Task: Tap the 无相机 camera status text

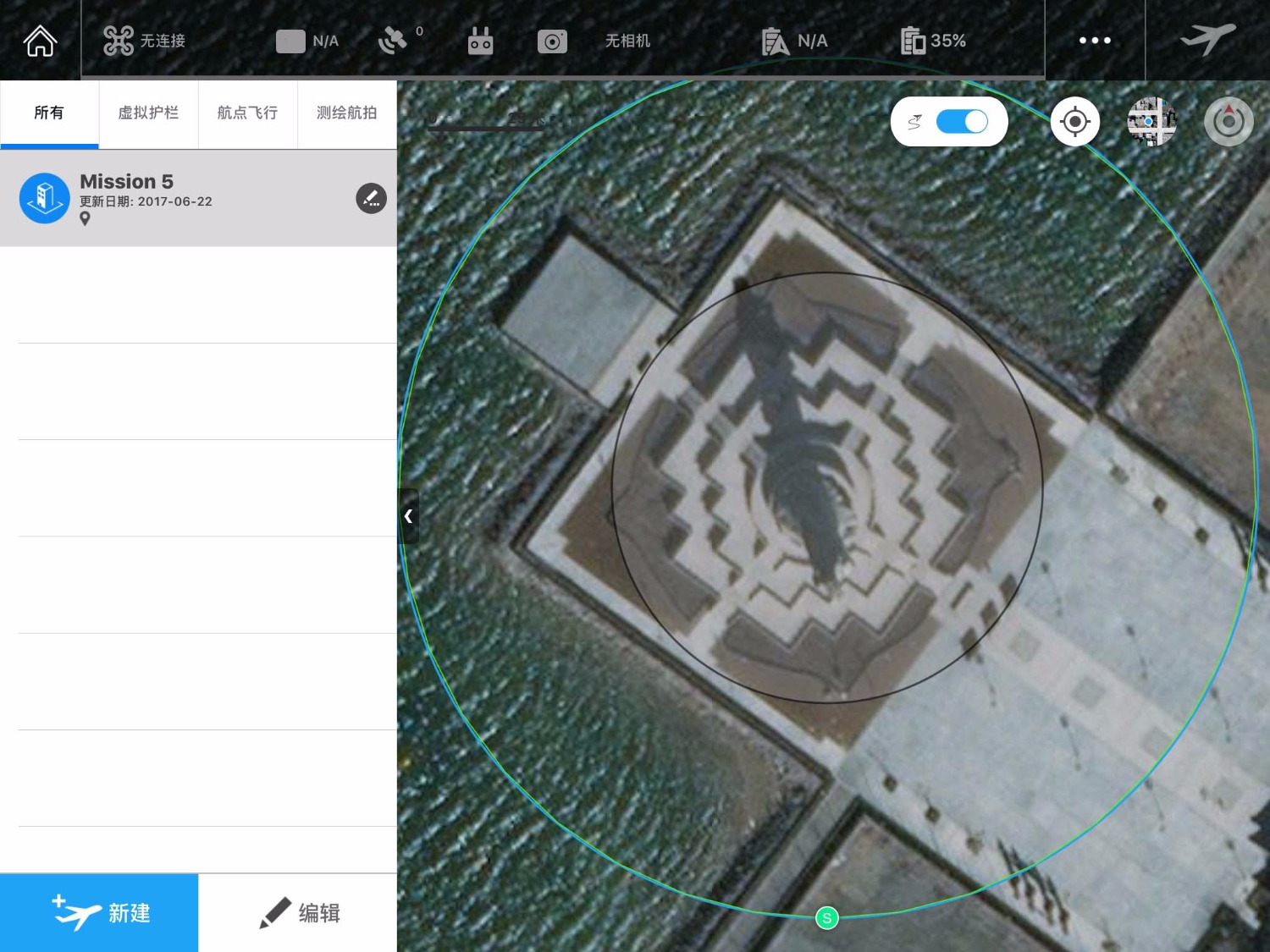Action: (627, 41)
